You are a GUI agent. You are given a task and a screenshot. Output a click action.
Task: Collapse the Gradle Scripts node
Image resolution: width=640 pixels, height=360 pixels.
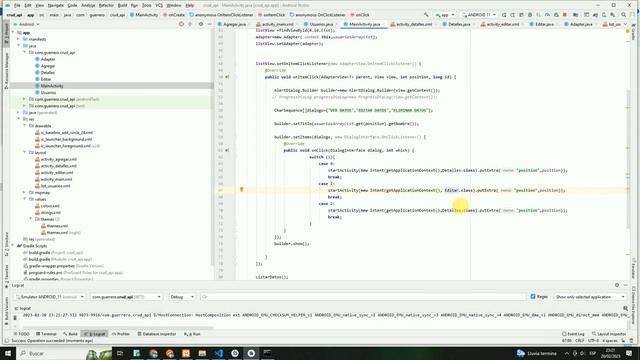[x=13, y=246]
